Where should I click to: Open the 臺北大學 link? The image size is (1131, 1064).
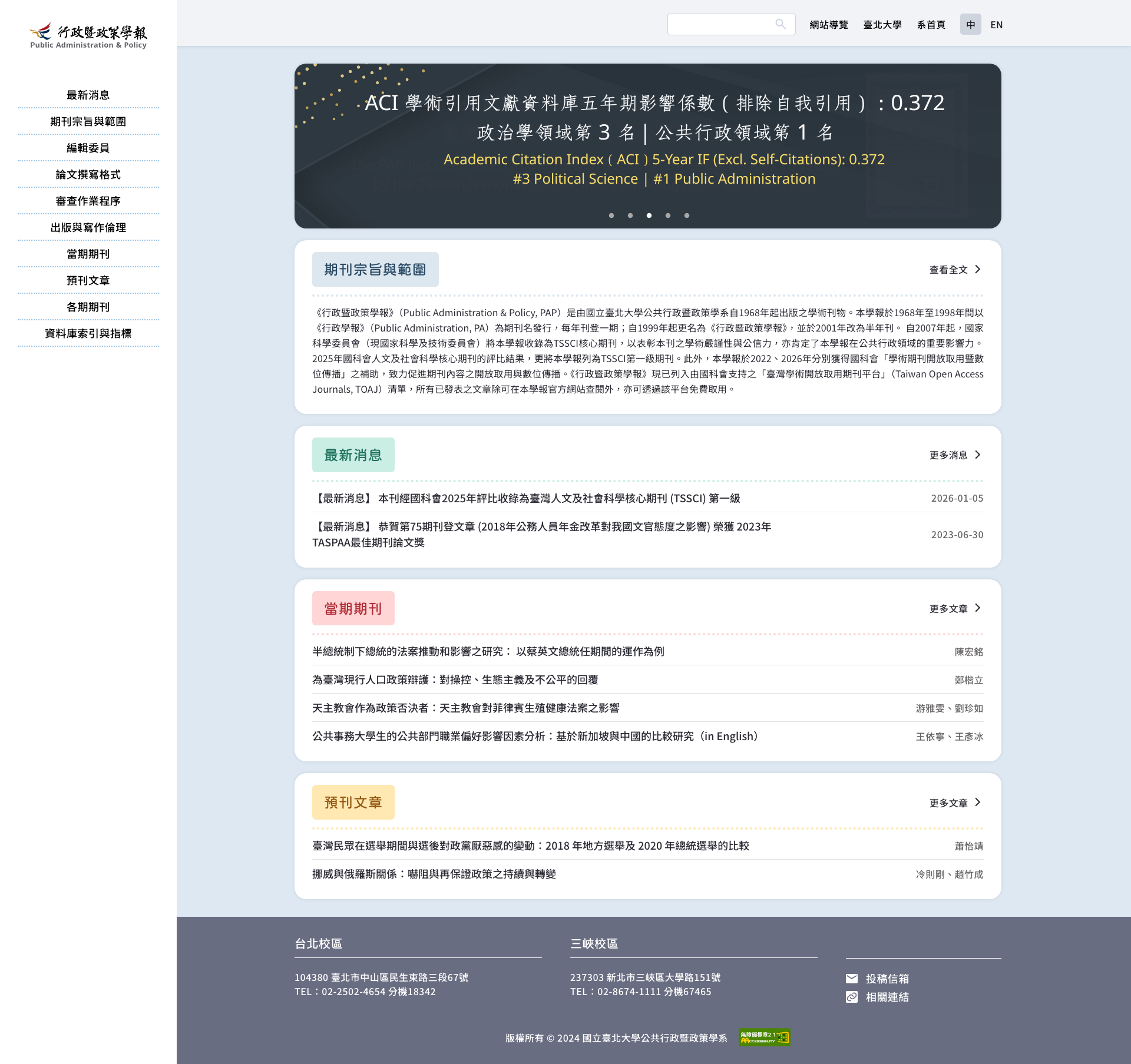pos(882,25)
